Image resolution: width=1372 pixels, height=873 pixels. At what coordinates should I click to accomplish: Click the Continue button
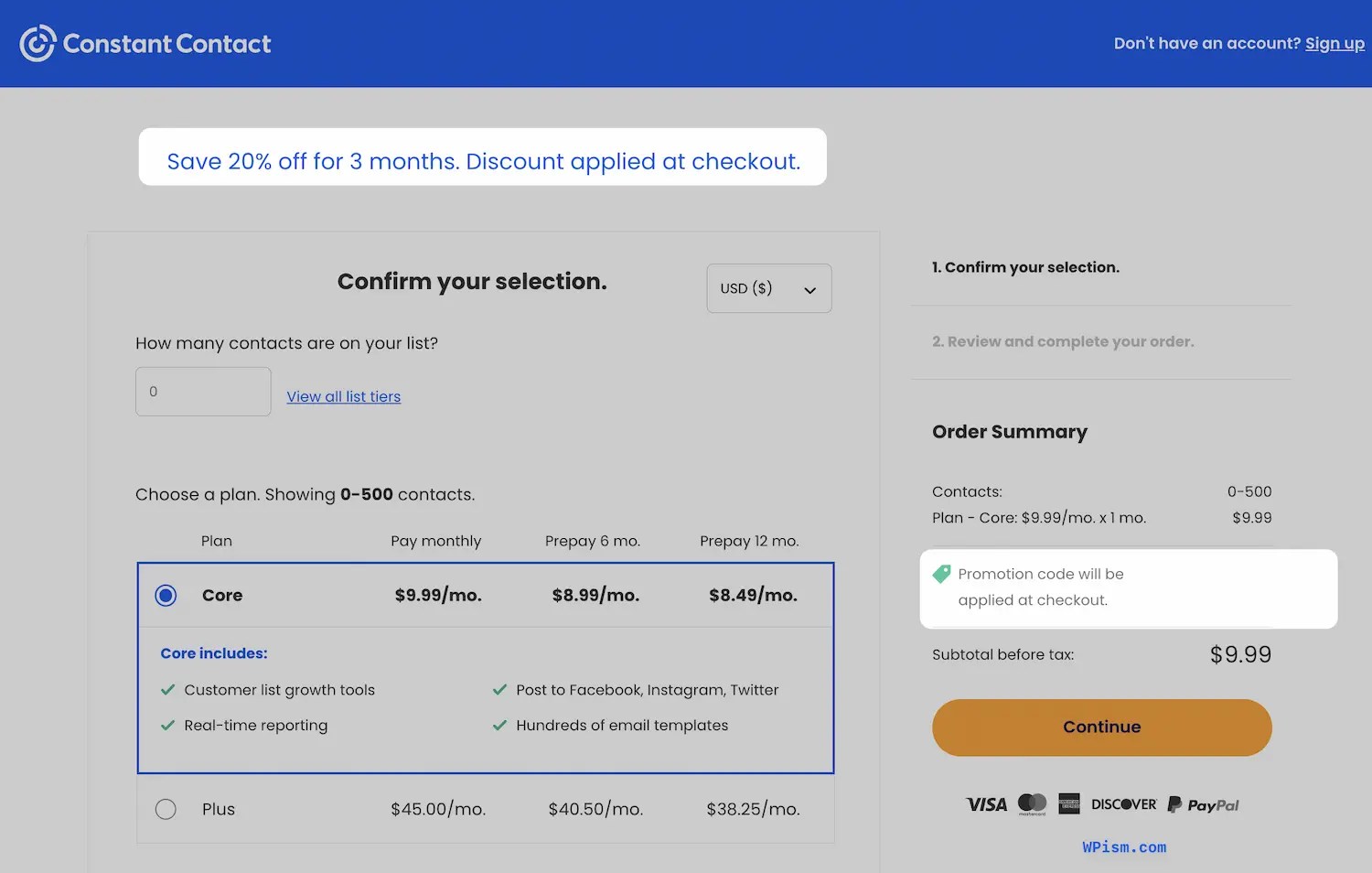(x=1101, y=727)
